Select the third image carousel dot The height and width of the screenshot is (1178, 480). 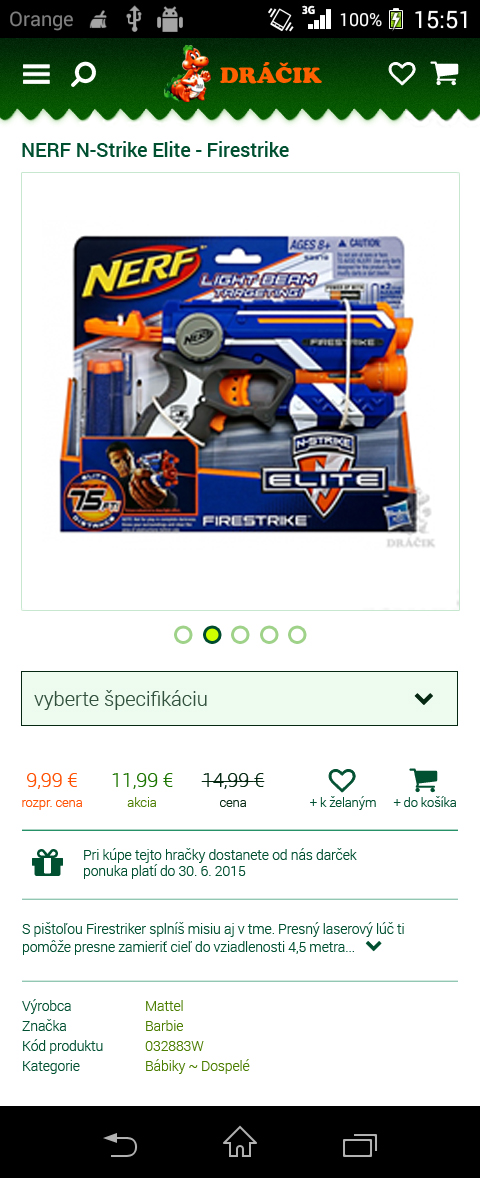tap(240, 635)
